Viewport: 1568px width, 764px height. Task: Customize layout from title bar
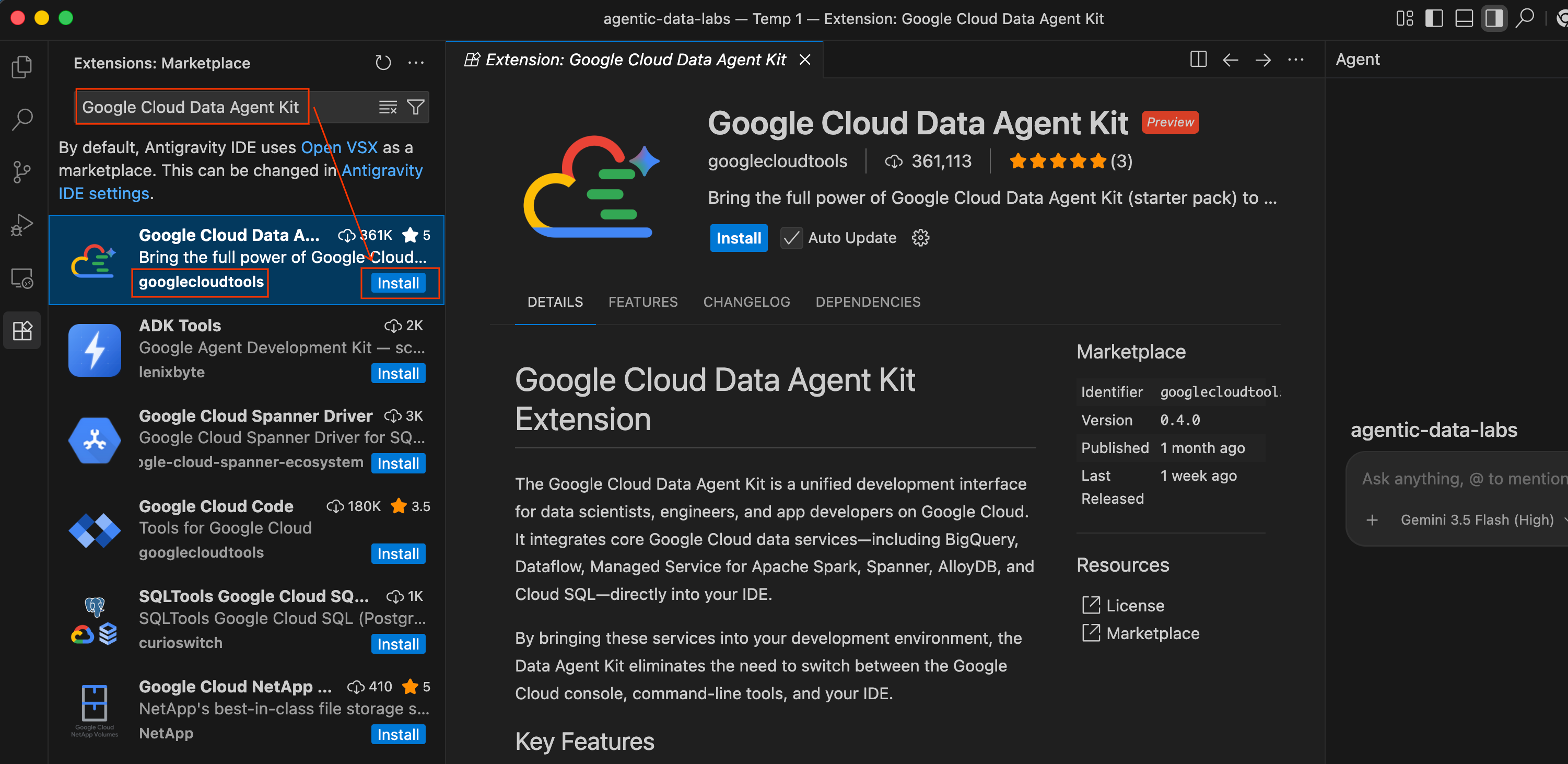point(1405,18)
